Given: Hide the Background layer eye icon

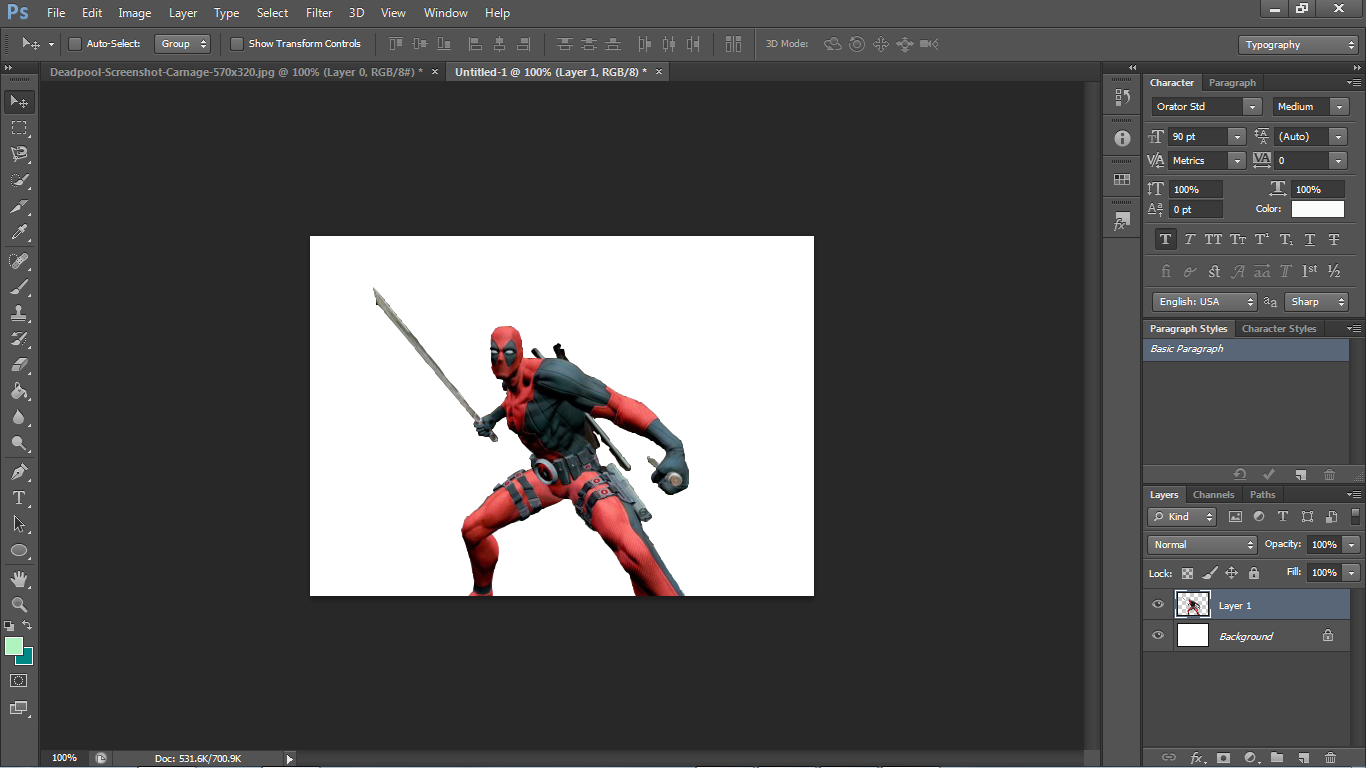Looking at the screenshot, I should (x=1158, y=636).
